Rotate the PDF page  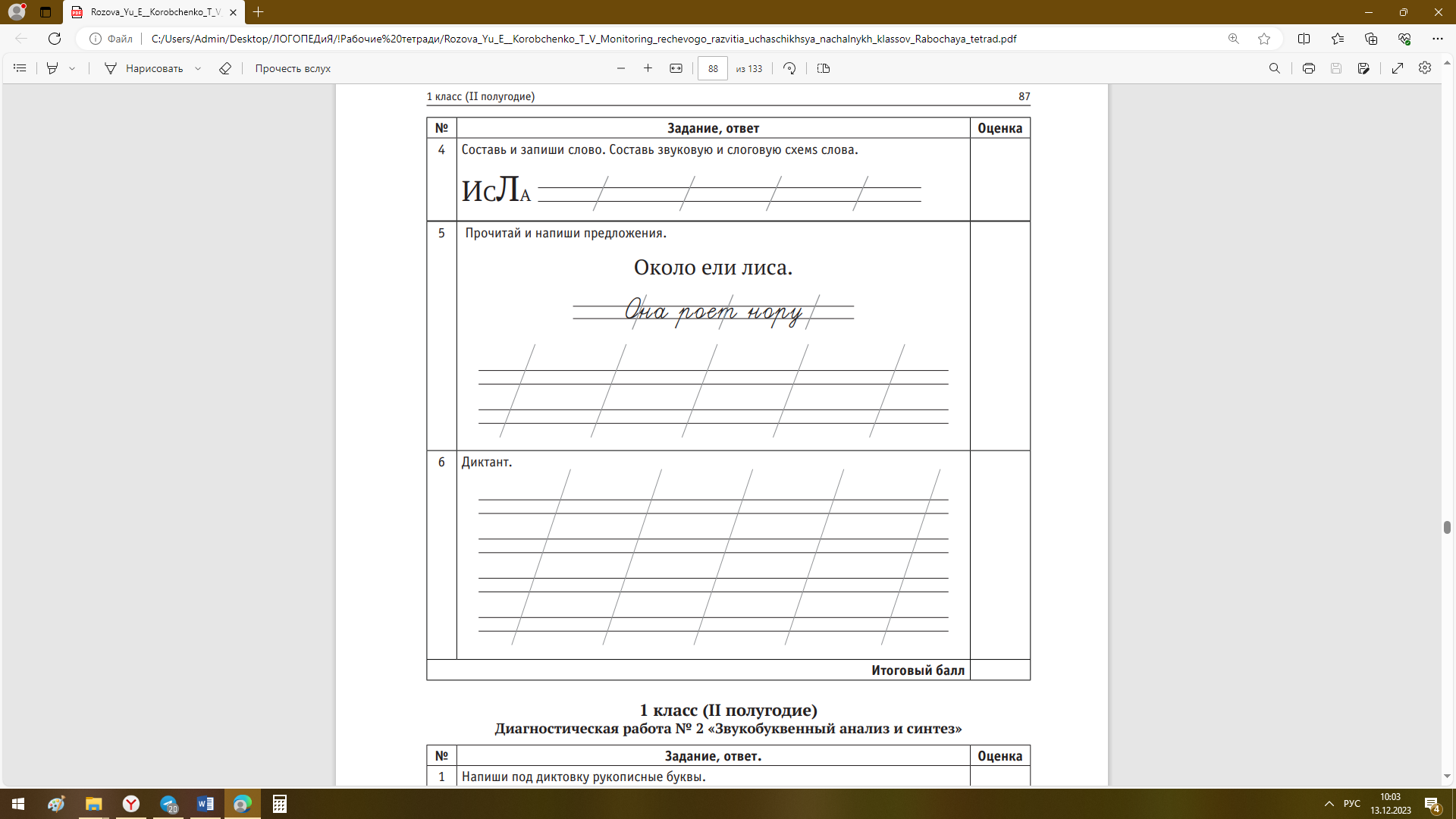(x=789, y=68)
